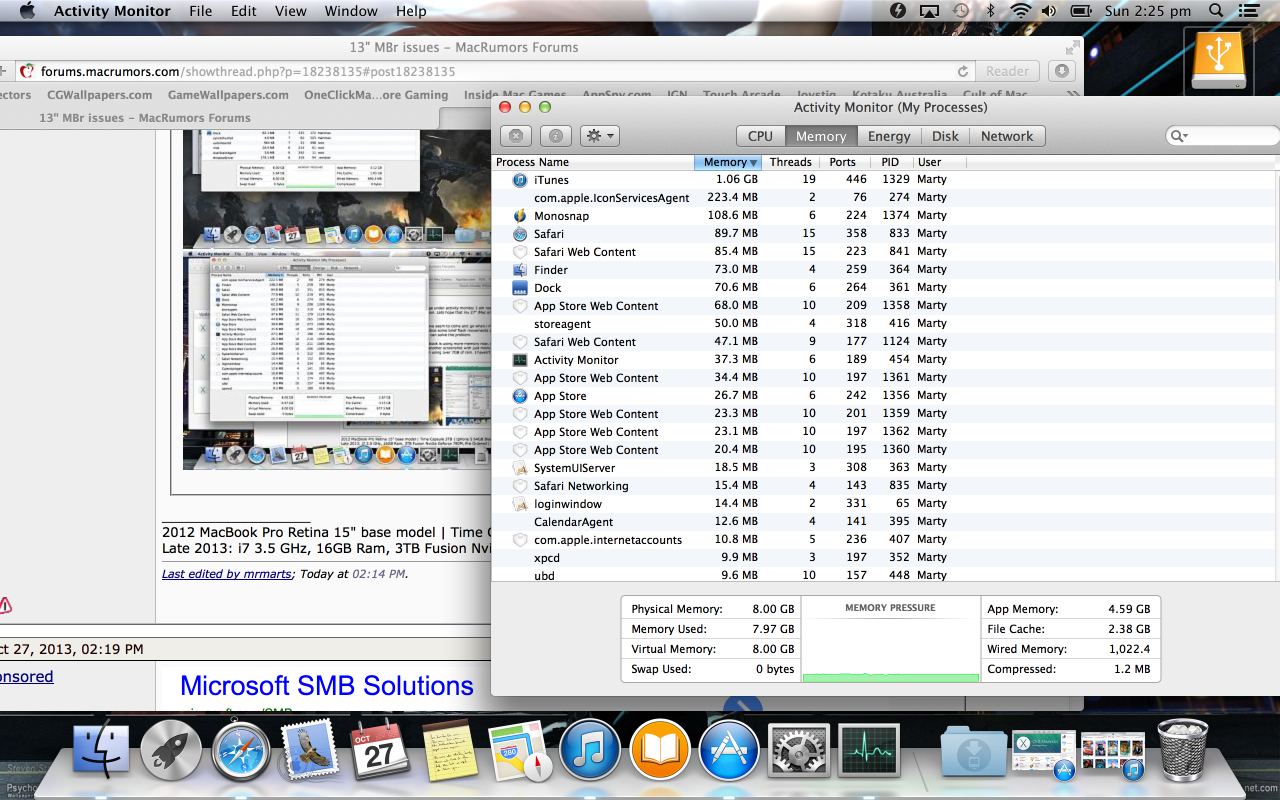Viewport: 1280px width, 800px height.
Task: Select the Safari process compass icon
Action: click(x=520, y=234)
